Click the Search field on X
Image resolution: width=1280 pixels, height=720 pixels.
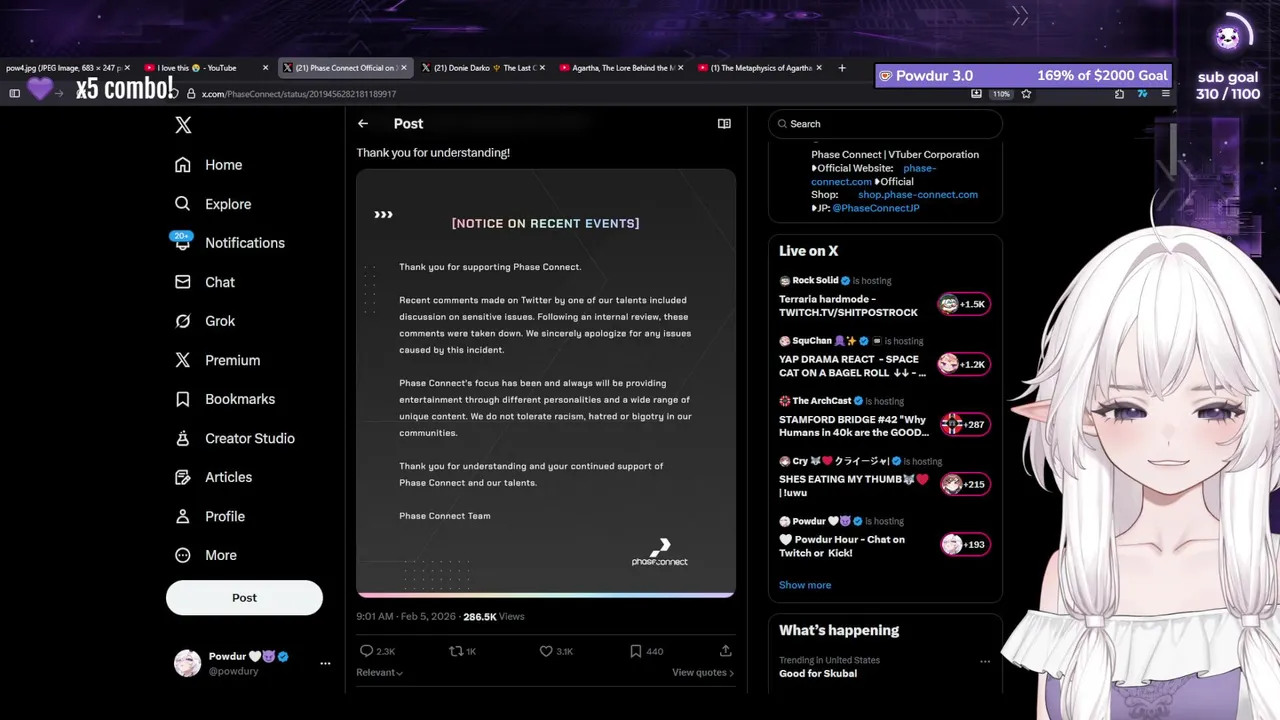coord(885,124)
